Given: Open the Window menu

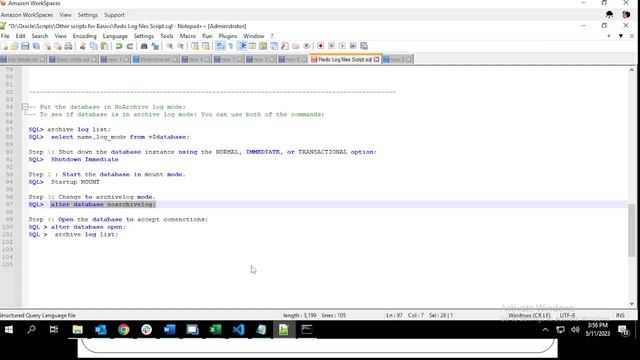Looking at the screenshot, I should (254, 36).
